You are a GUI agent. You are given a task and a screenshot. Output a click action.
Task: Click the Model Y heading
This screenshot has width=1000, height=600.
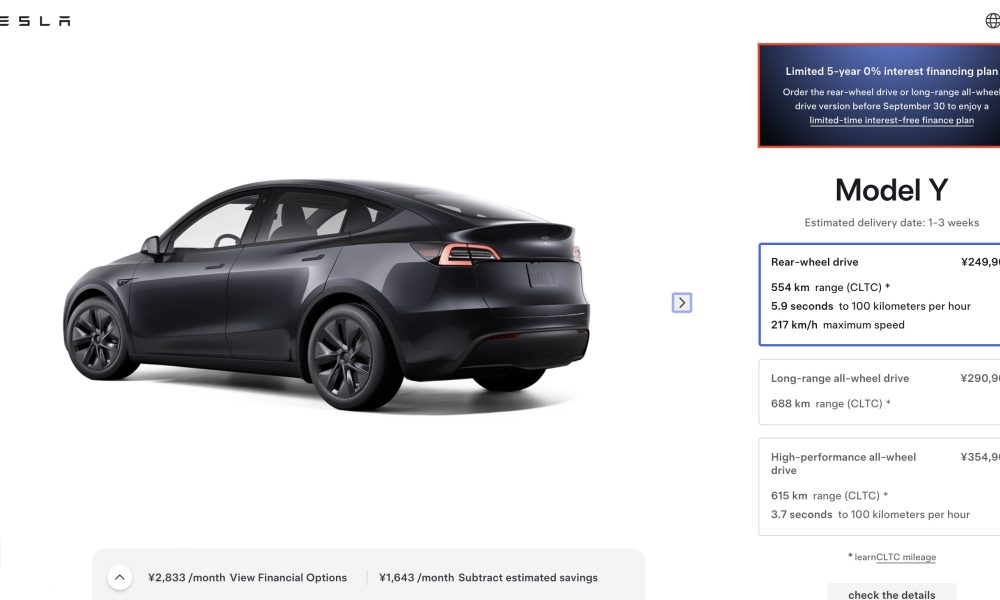892,190
